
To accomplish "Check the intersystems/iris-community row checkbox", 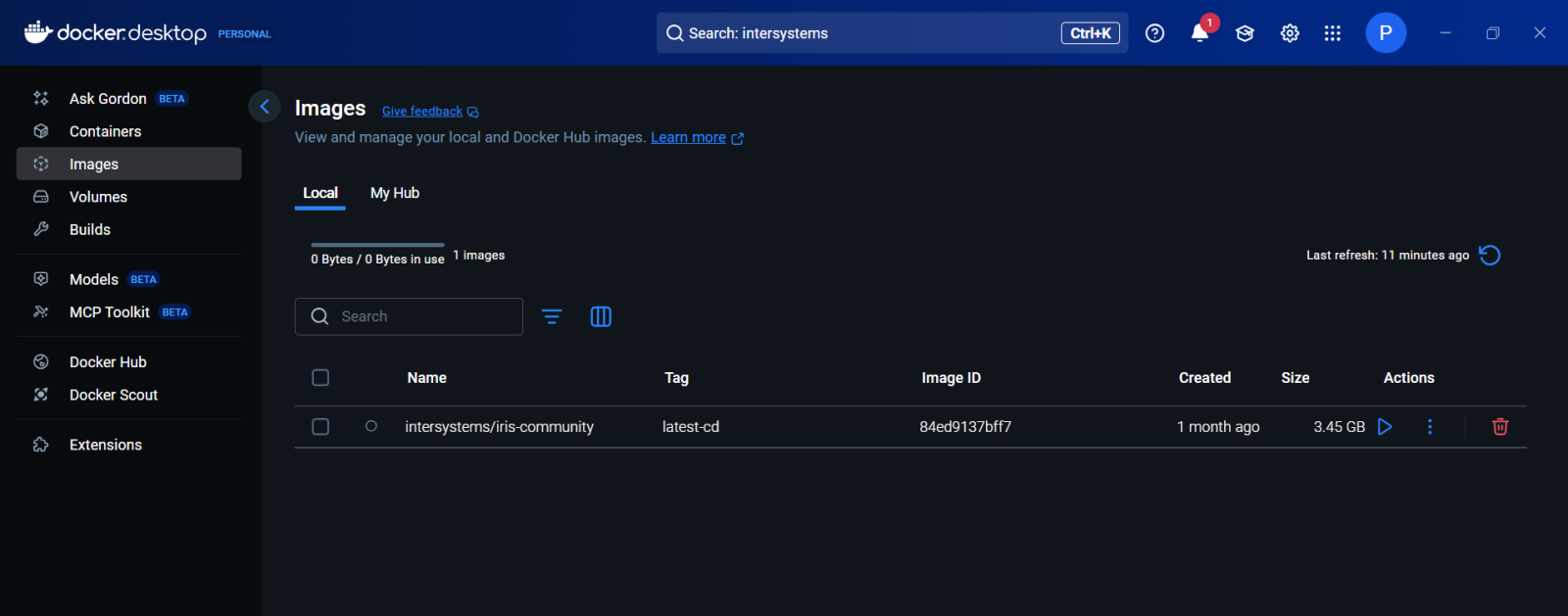I will pyautogui.click(x=320, y=427).
